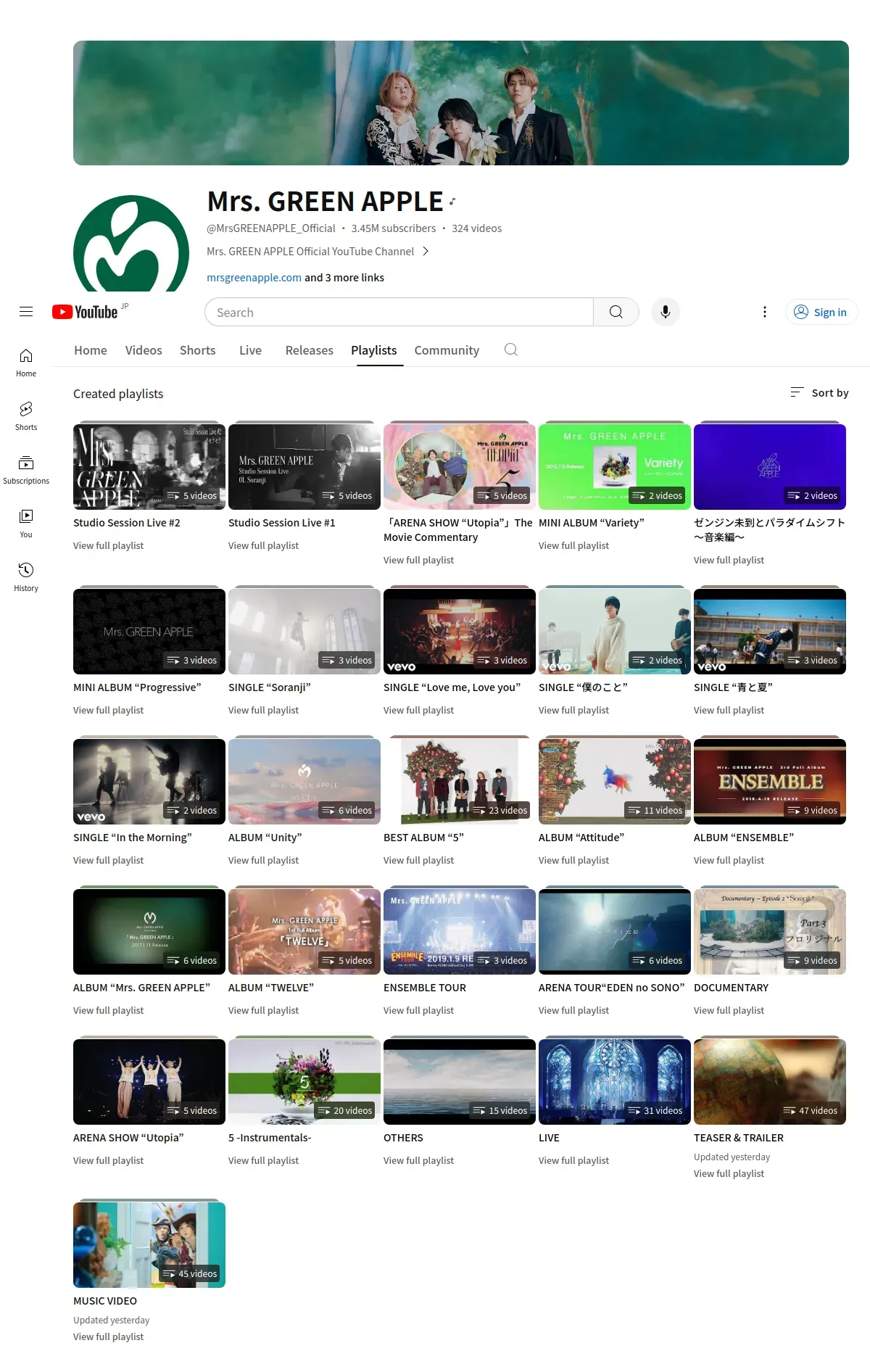
Task: Select the Playlists tab
Action: 374,350
